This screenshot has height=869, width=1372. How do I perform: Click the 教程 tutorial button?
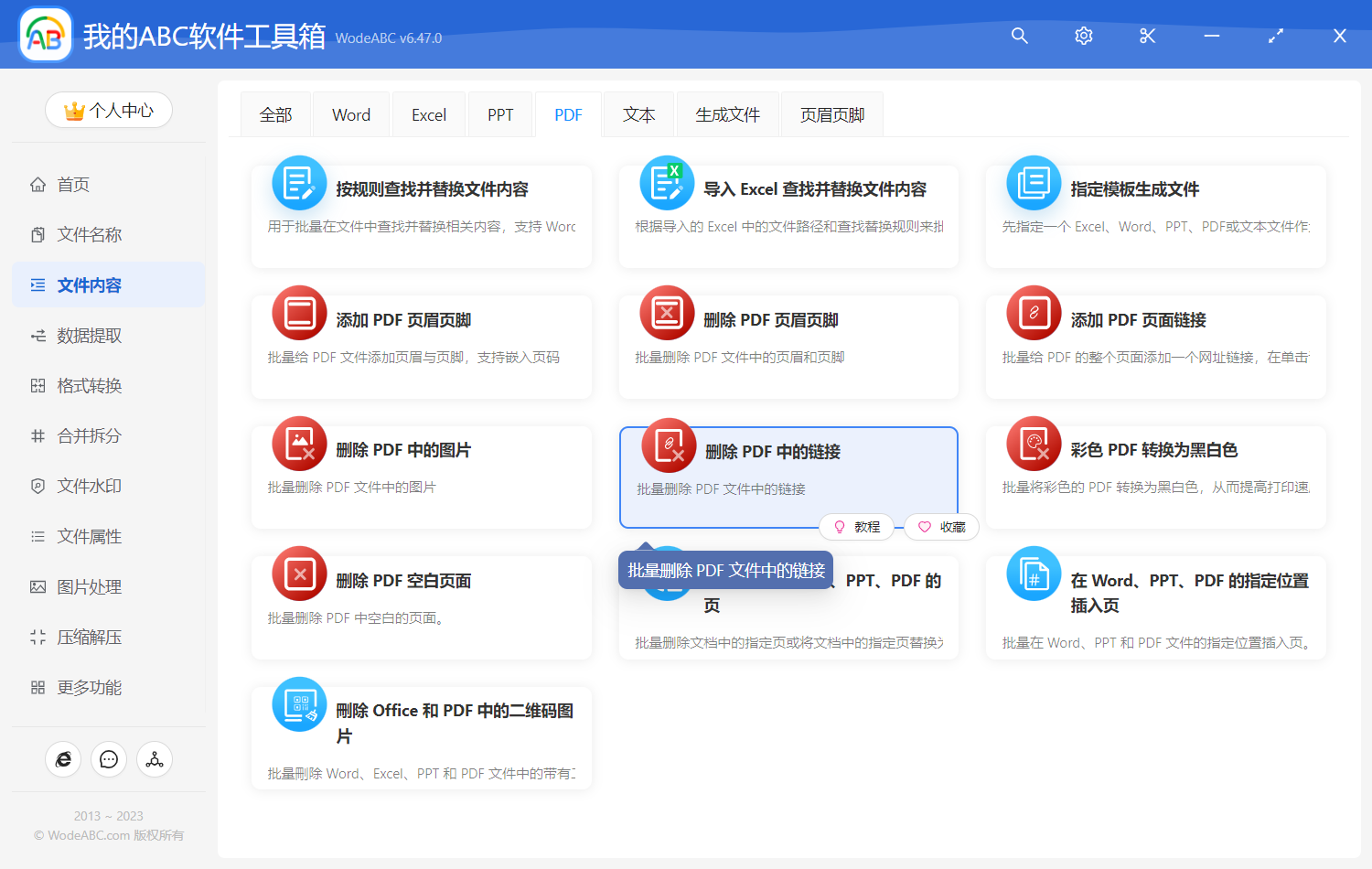pyautogui.click(x=856, y=527)
